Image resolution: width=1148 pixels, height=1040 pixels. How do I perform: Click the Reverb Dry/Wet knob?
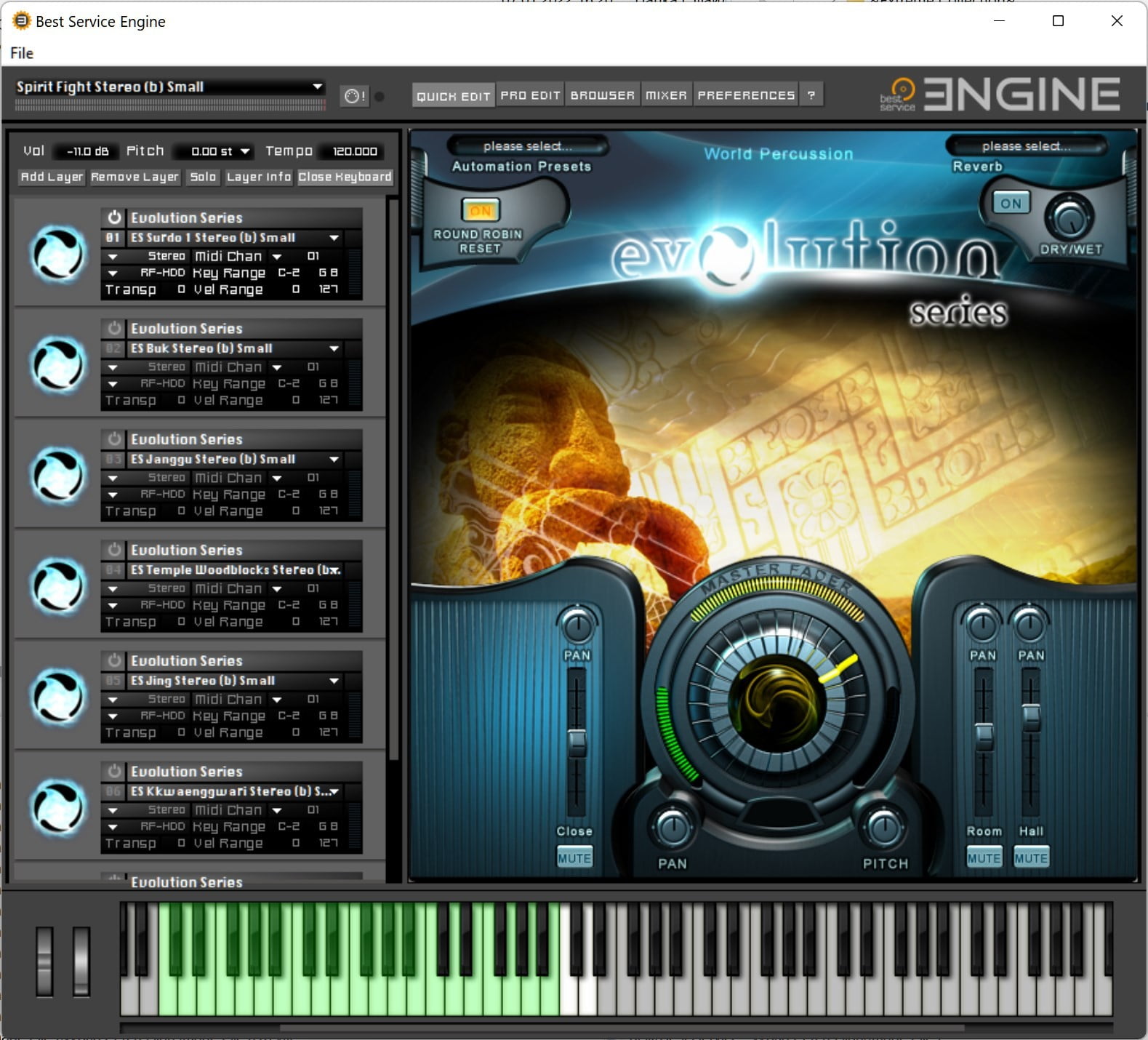coord(1069,218)
